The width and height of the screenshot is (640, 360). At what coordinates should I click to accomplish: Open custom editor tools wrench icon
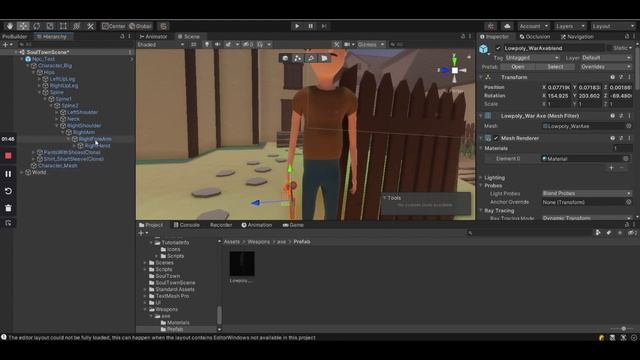[x=90, y=26]
